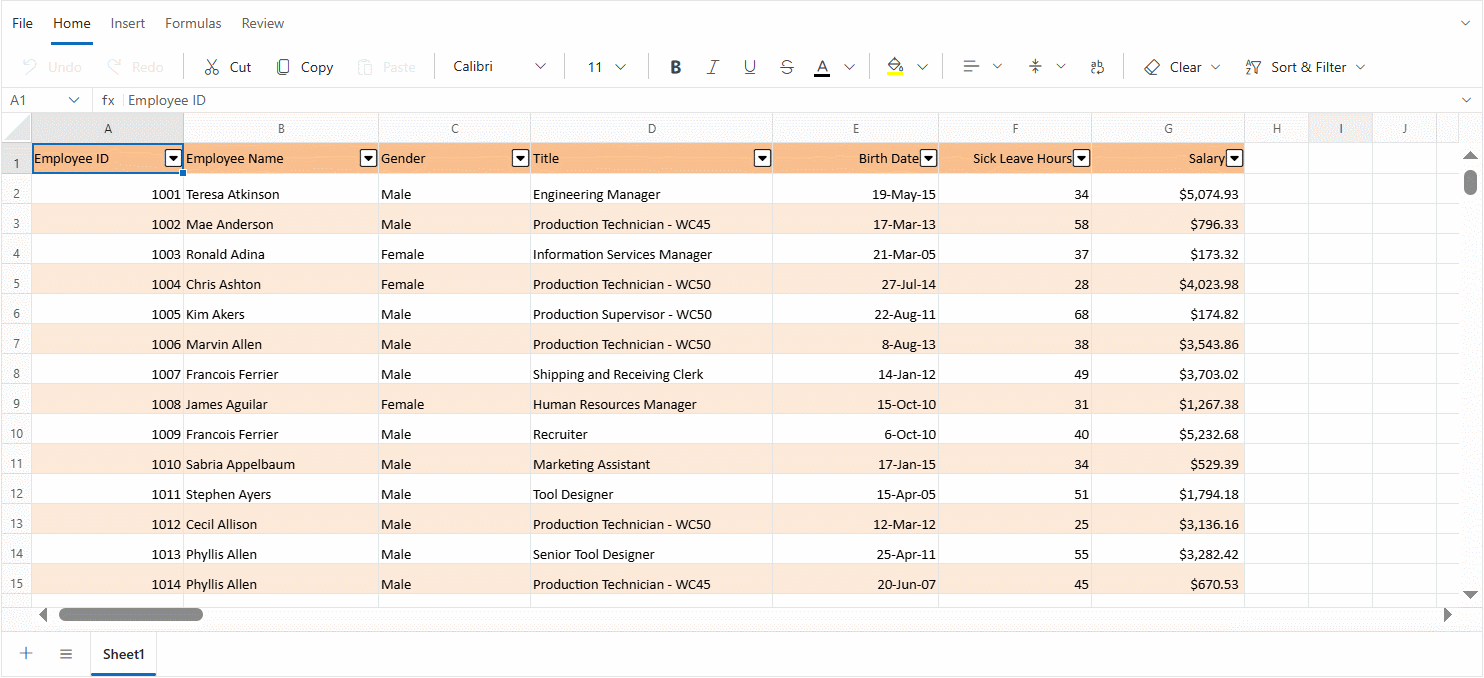Open the Salary filter dropdown
Viewport: 1484px width, 678px height.
[1234, 158]
